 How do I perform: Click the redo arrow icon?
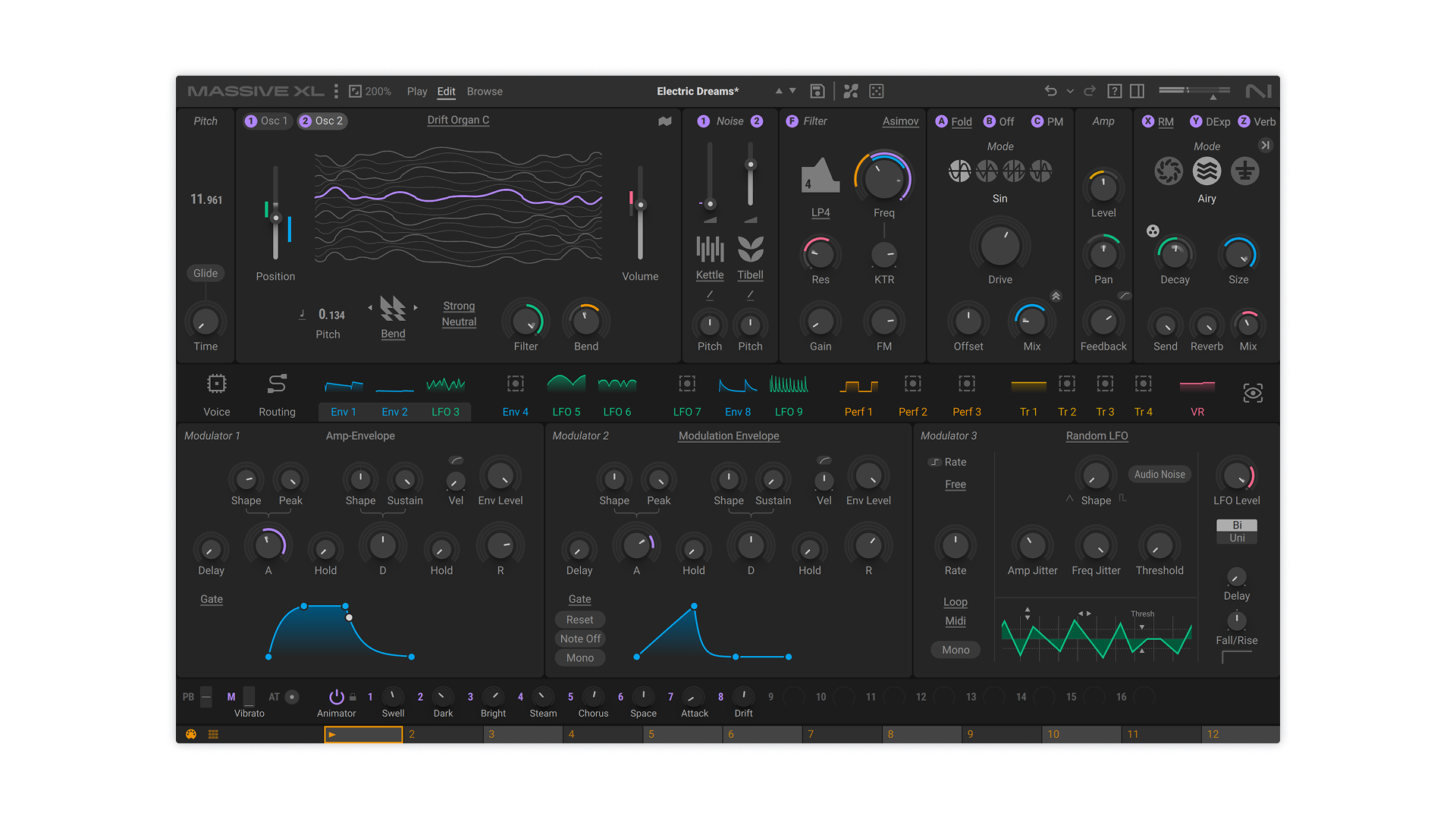(1090, 91)
